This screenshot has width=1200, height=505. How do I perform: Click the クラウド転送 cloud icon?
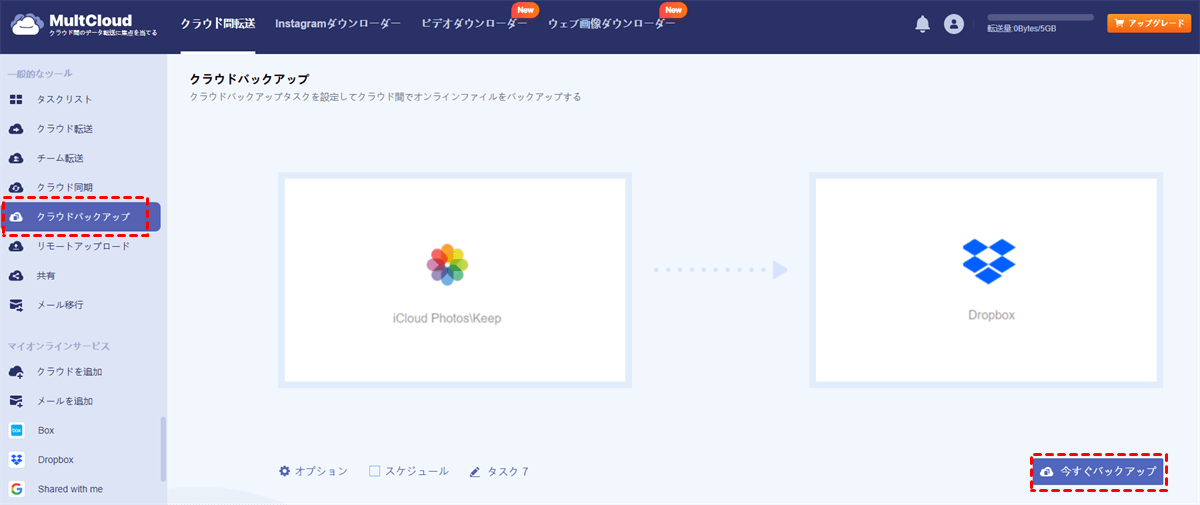click(x=16, y=129)
